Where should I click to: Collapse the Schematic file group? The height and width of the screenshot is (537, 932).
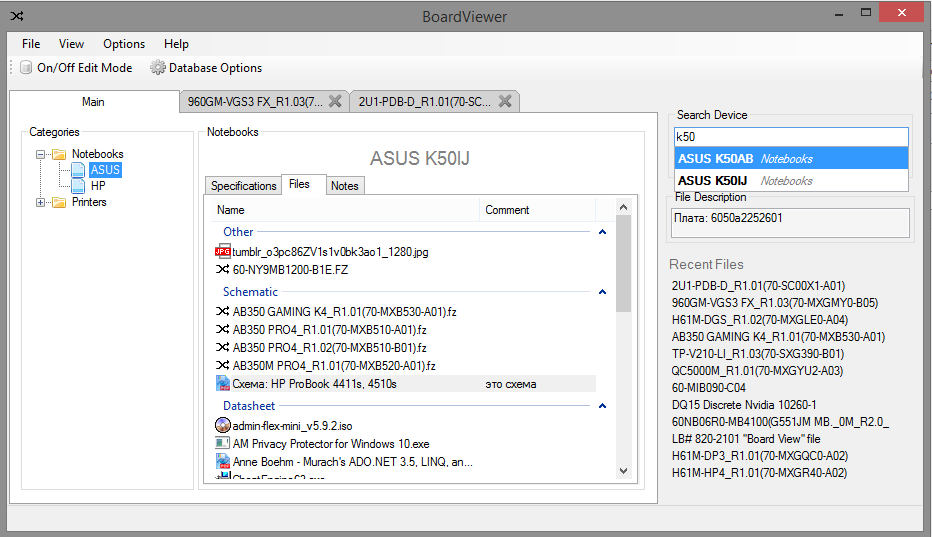tap(602, 292)
